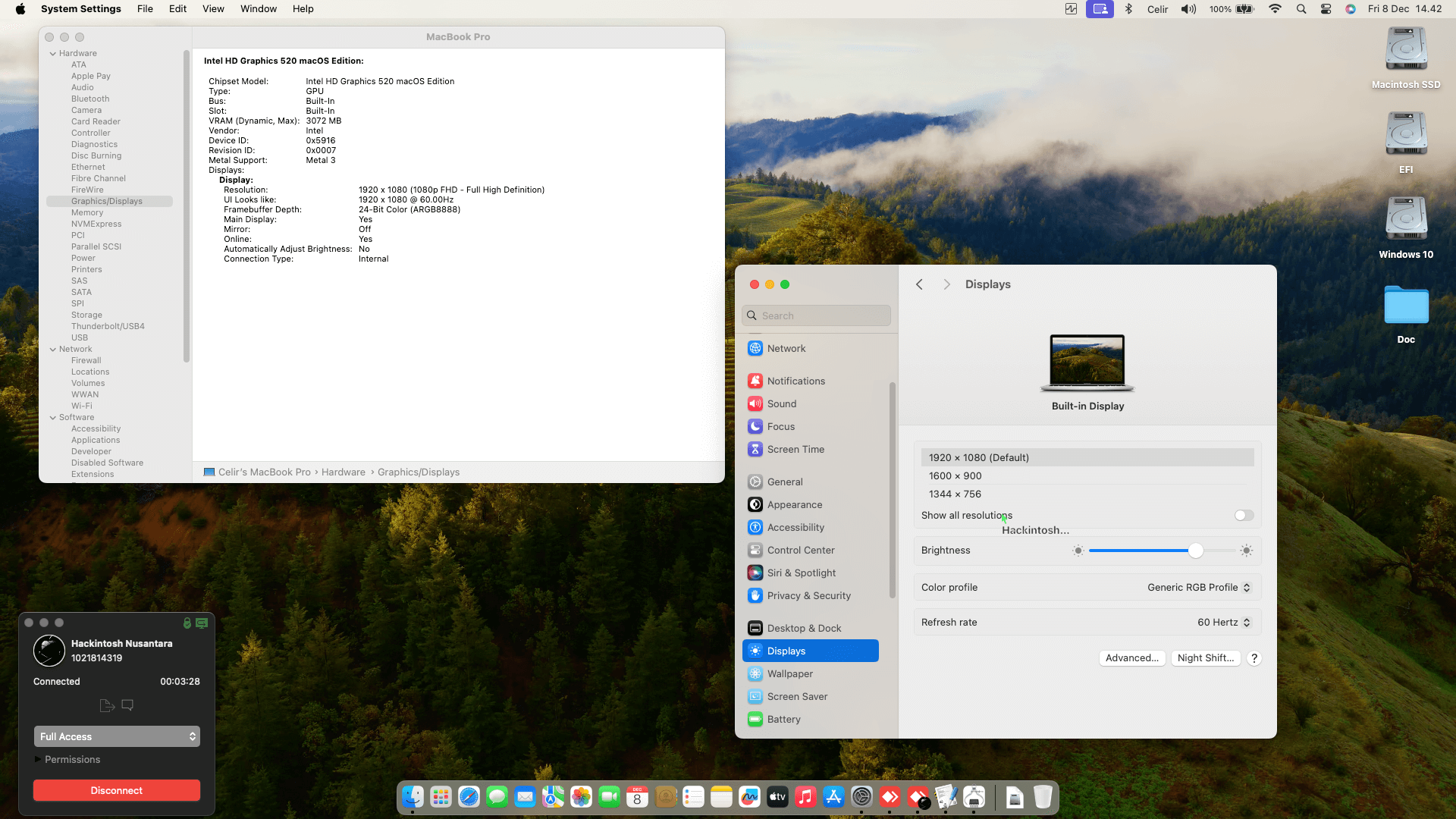Screen dimensions: 1456x819
Task: Open the Edit menu
Action: [x=177, y=9]
